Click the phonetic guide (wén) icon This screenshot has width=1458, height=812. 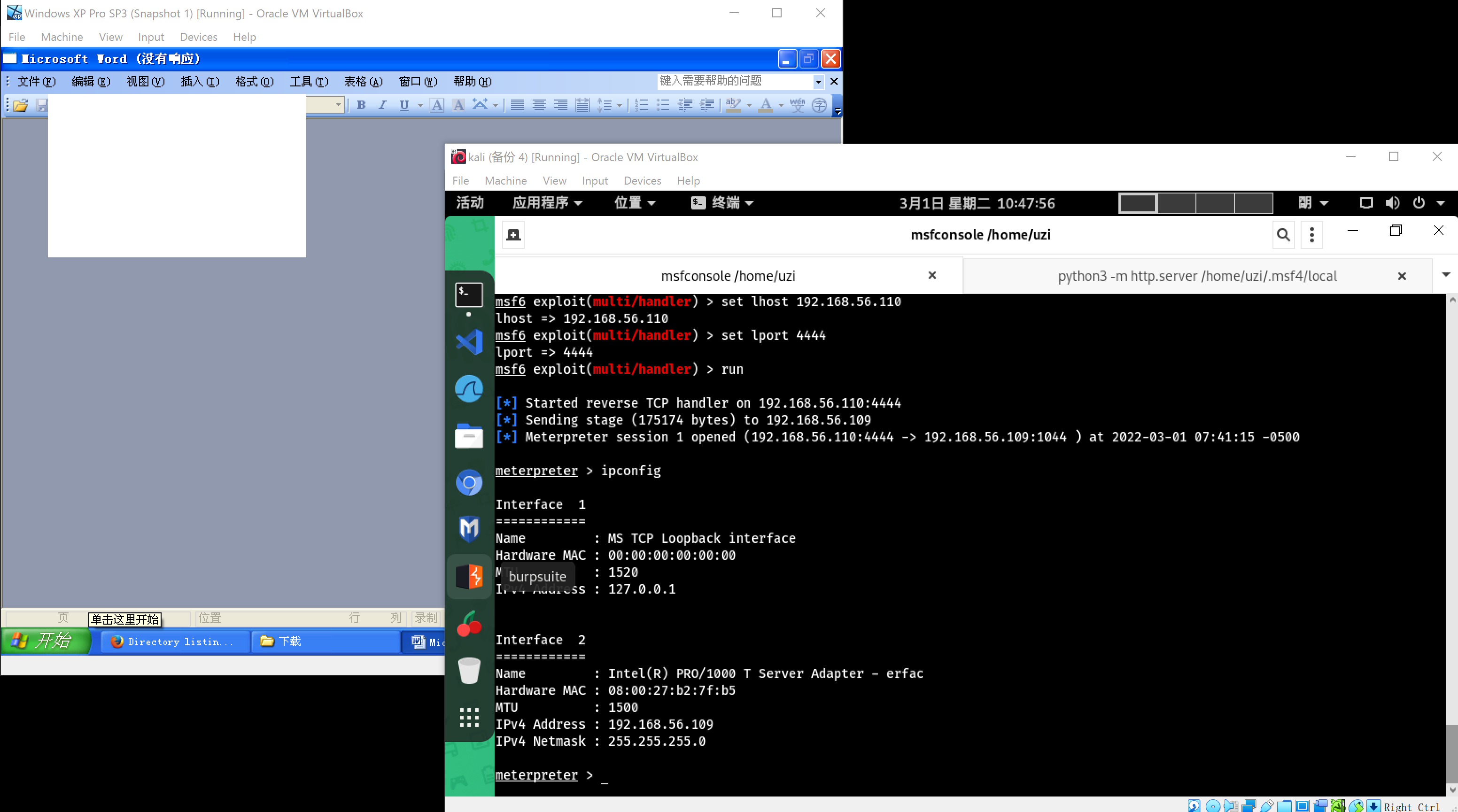coord(798,105)
